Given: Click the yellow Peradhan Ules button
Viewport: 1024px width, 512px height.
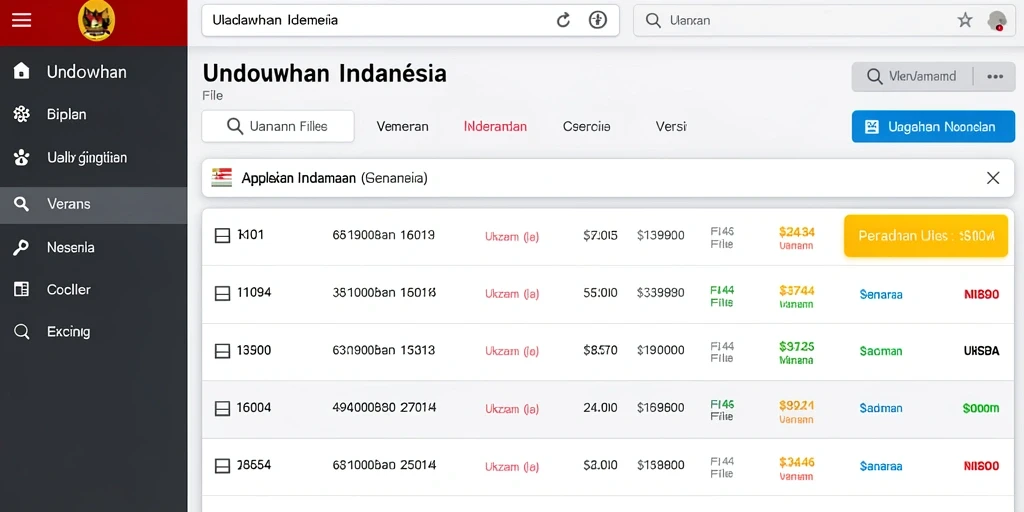Looking at the screenshot, I should 925,236.
